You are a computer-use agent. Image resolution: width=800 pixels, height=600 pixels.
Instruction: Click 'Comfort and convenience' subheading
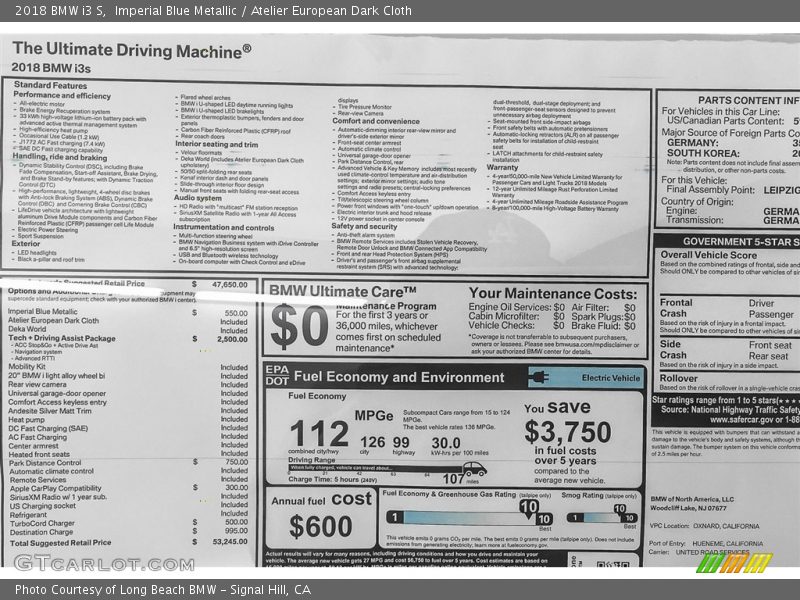376,121
